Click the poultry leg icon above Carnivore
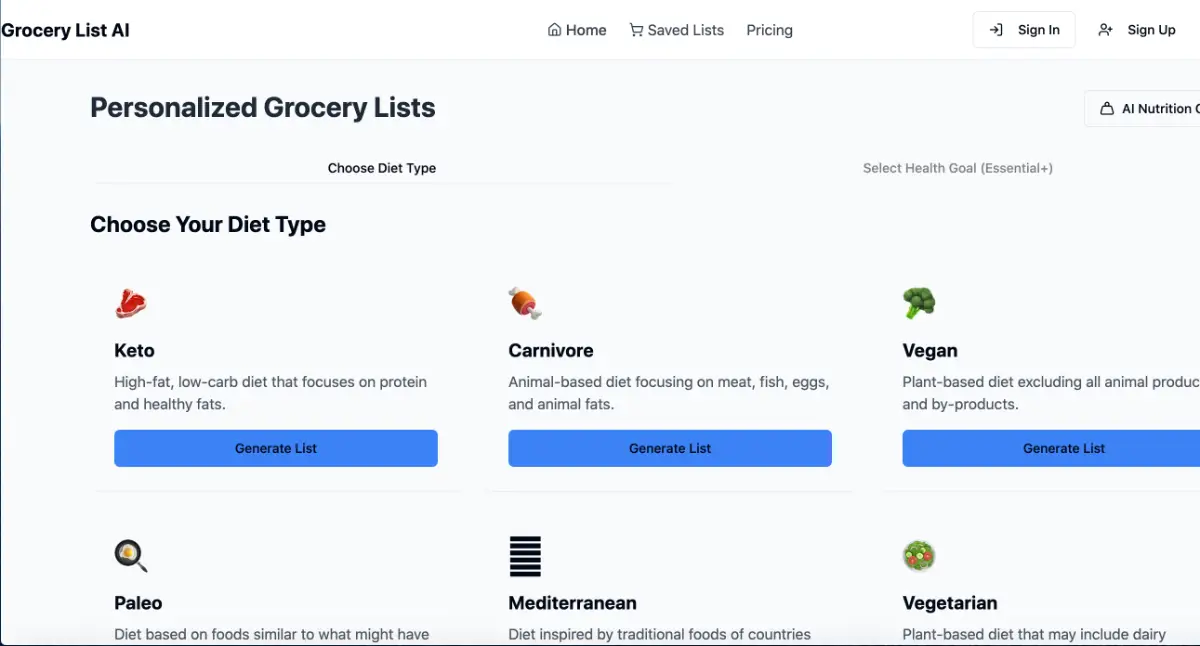Screen dimensions: 1200x646 point(524,303)
